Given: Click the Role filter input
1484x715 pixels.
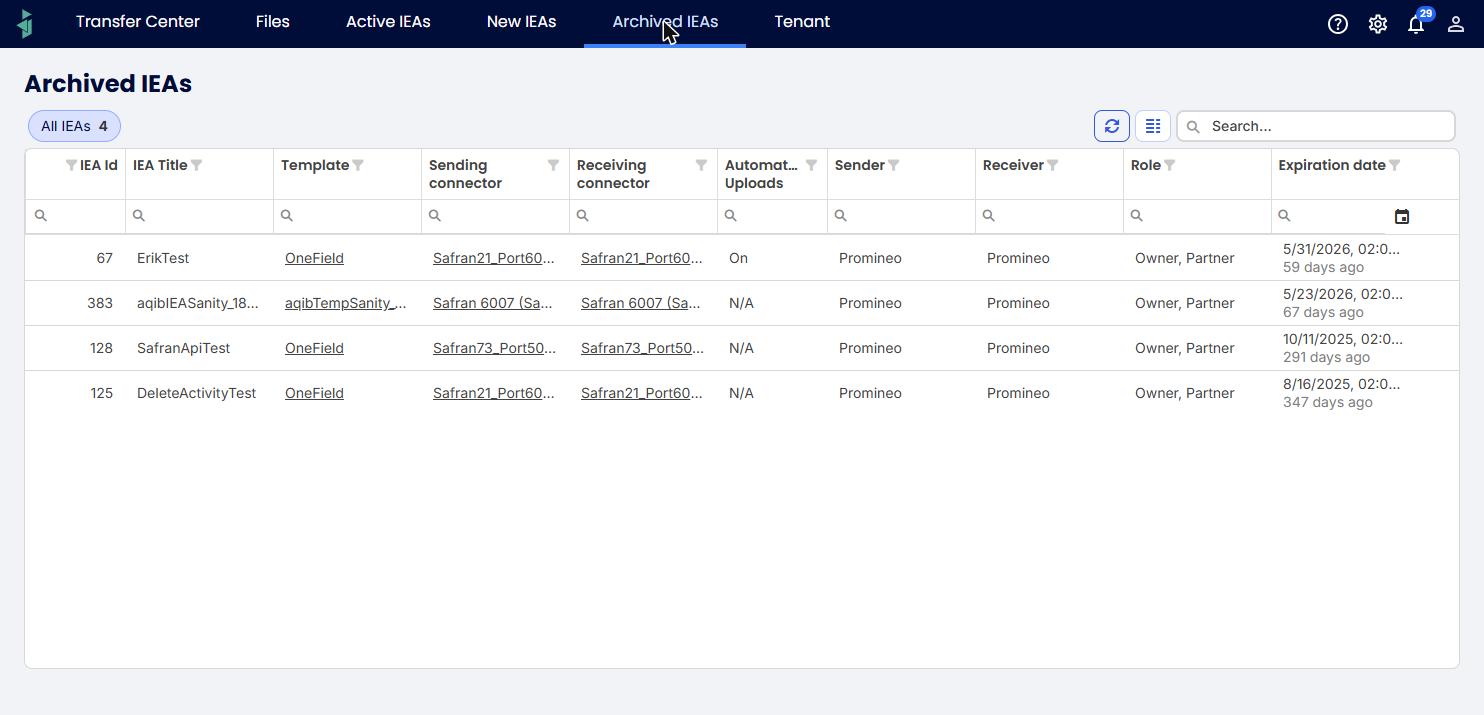Looking at the screenshot, I should coord(1197,216).
